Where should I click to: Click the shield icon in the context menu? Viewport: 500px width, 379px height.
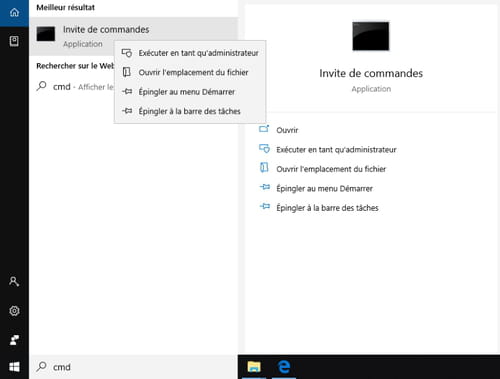(127, 53)
